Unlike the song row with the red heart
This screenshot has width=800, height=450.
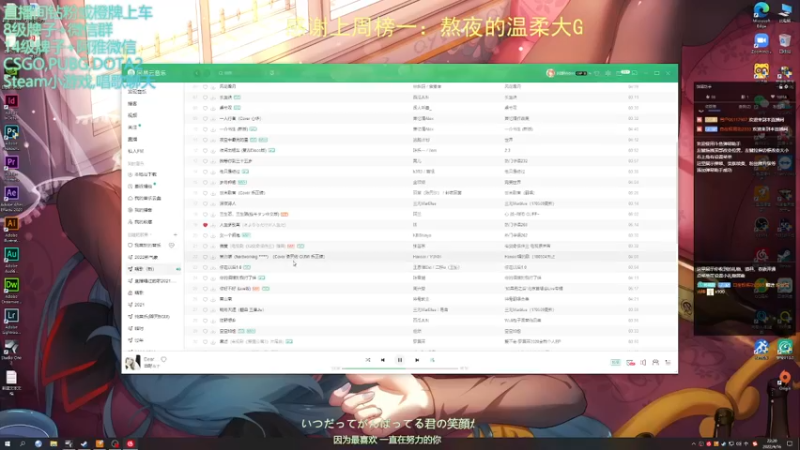pyautogui.click(x=205, y=224)
